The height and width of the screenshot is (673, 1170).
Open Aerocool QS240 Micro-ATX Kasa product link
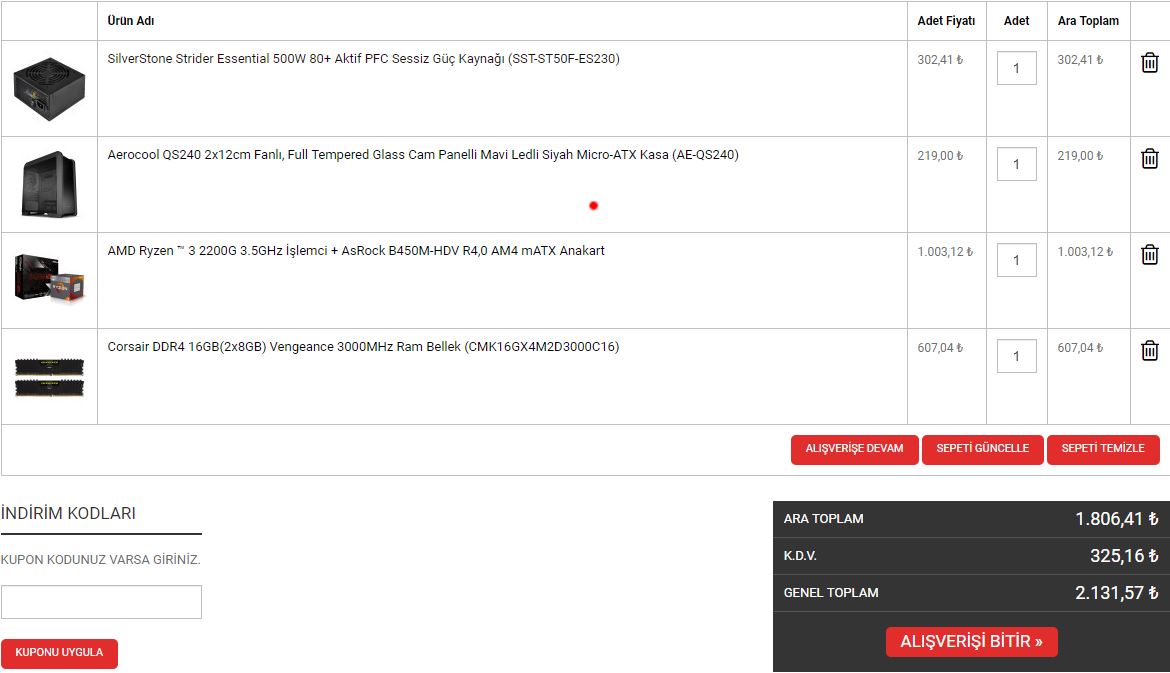(423, 155)
